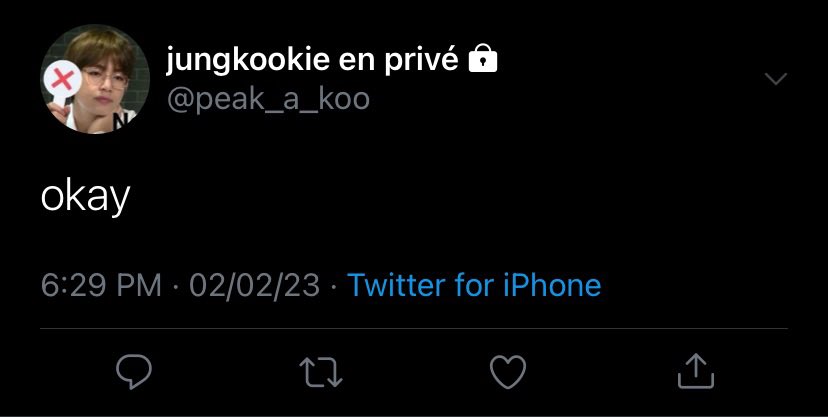The image size is (828, 417).
Task: Open the Twitter for iPhone source link
Action: pyautogui.click(x=474, y=285)
